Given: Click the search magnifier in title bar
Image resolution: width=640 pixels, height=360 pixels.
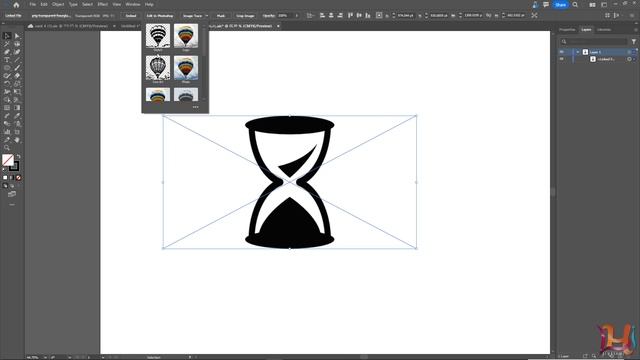Looking at the screenshot, I should point(575,4).
